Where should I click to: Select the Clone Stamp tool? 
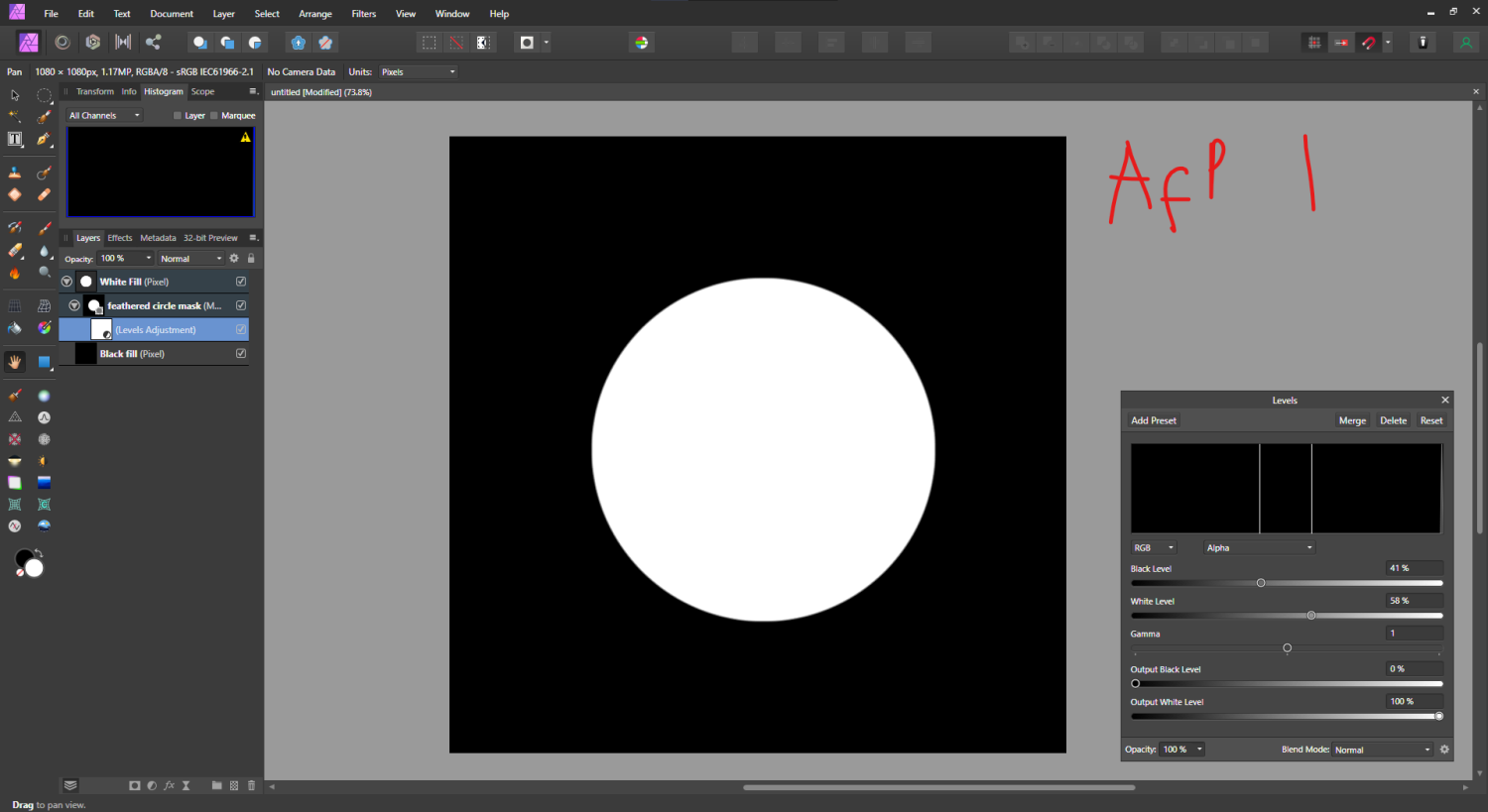click(14, 173)
